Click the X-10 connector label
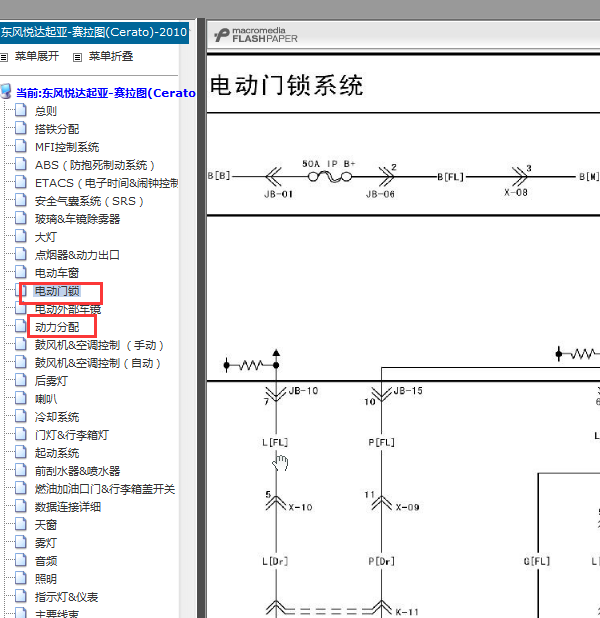Image resolution: width=600 pixels, height=618 pixels. pyautogui.click(x=300, y=507)
